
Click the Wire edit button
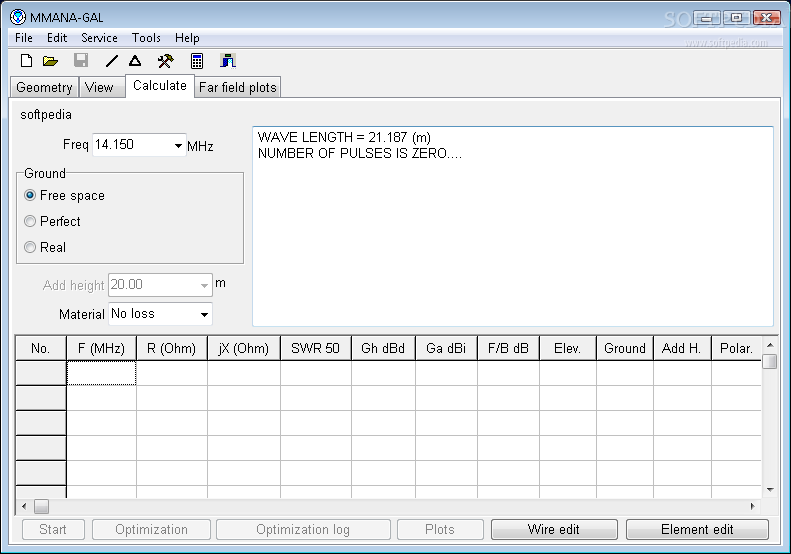(554, 529)
